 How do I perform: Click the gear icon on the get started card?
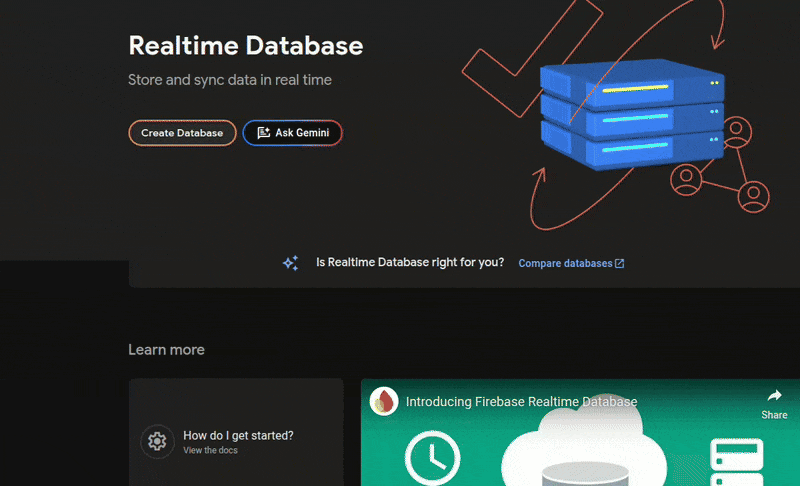point(157,441)
